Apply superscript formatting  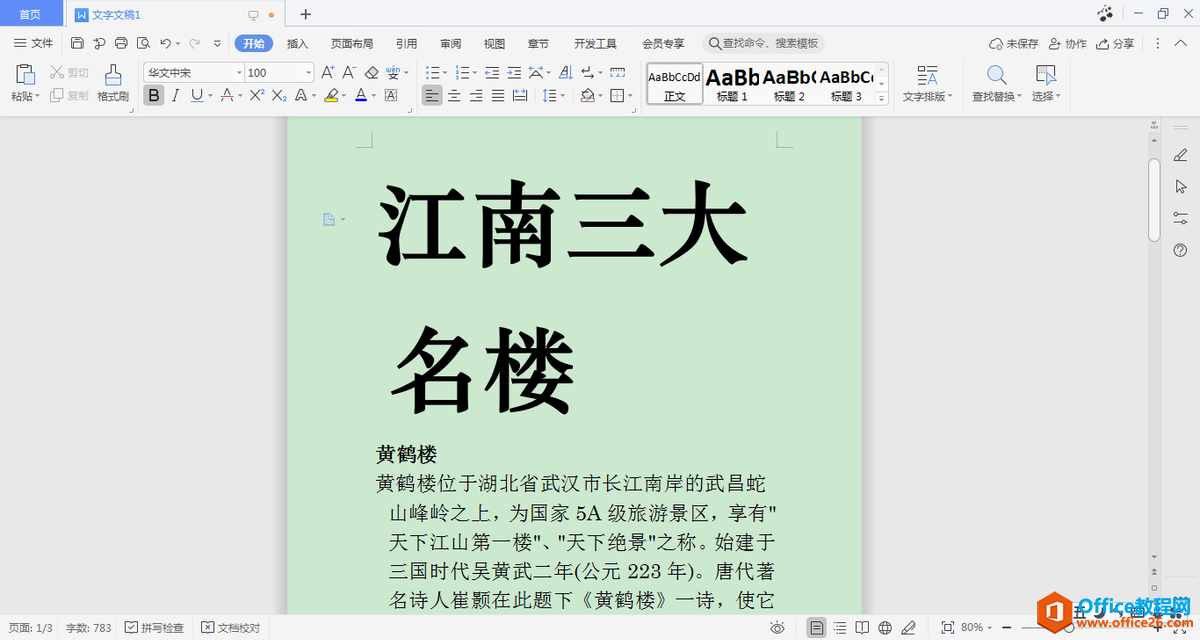256,95
